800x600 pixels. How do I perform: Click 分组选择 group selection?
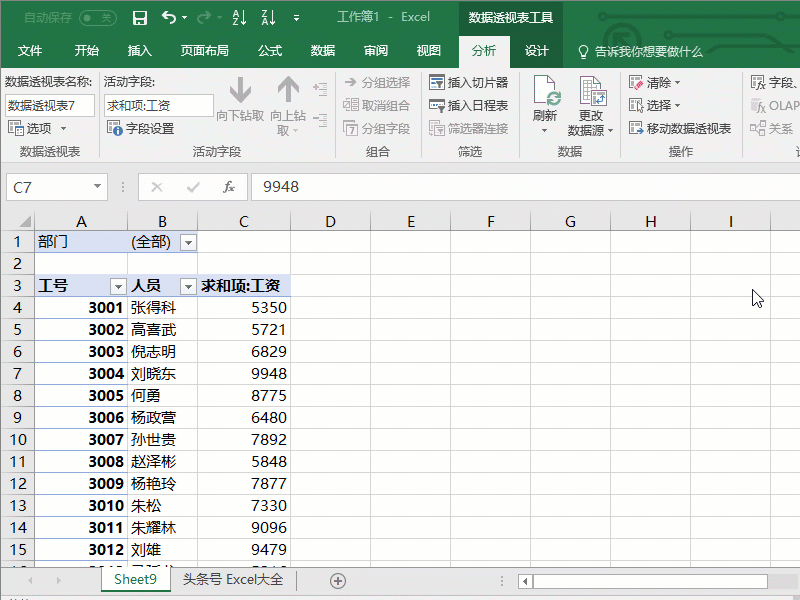(377, 82)
